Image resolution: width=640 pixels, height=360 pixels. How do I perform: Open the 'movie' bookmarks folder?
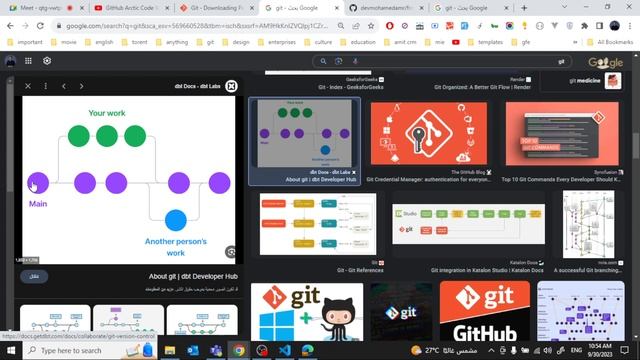point(64,42)
